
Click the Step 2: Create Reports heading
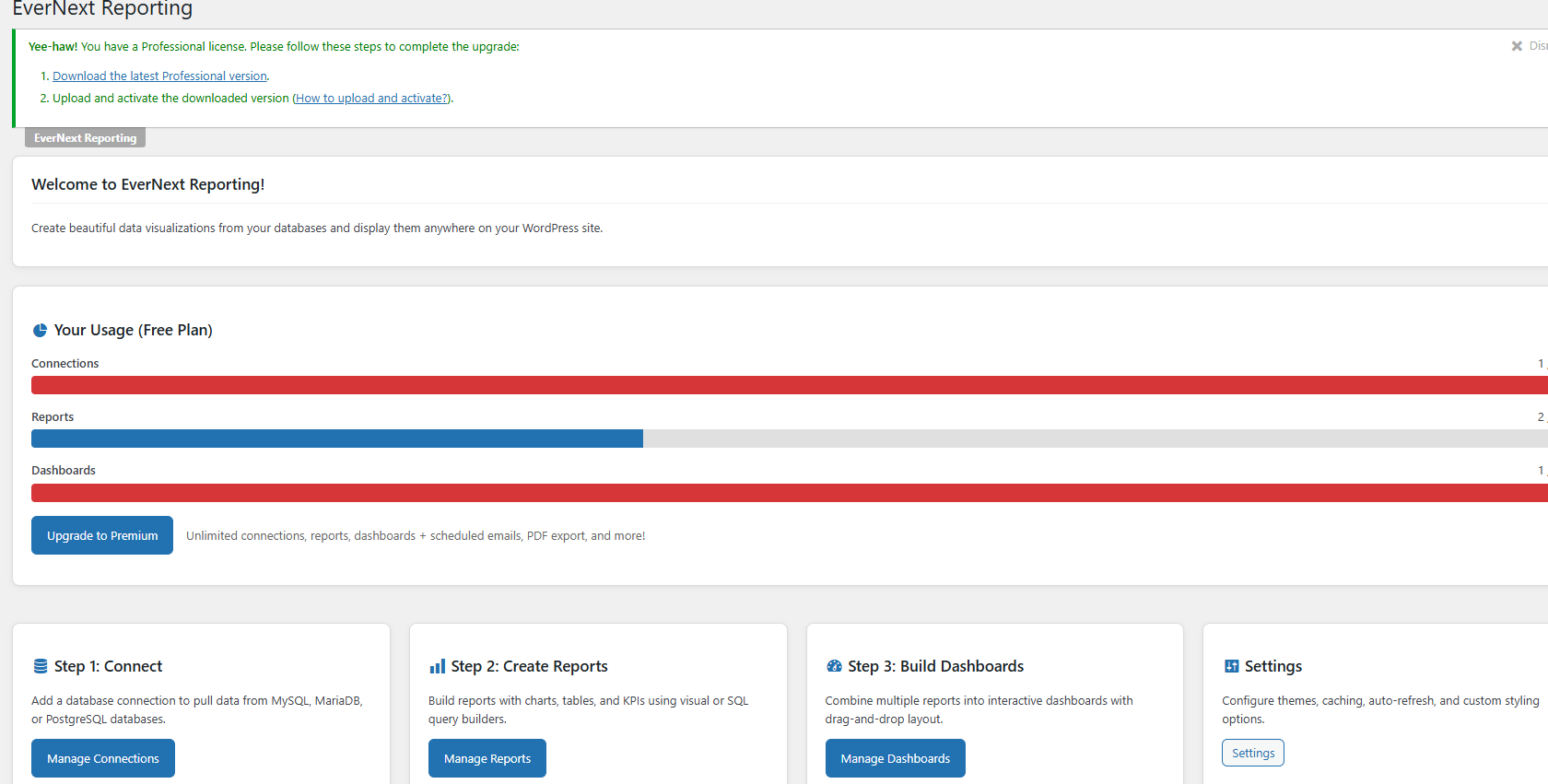(x=530, y=666)
